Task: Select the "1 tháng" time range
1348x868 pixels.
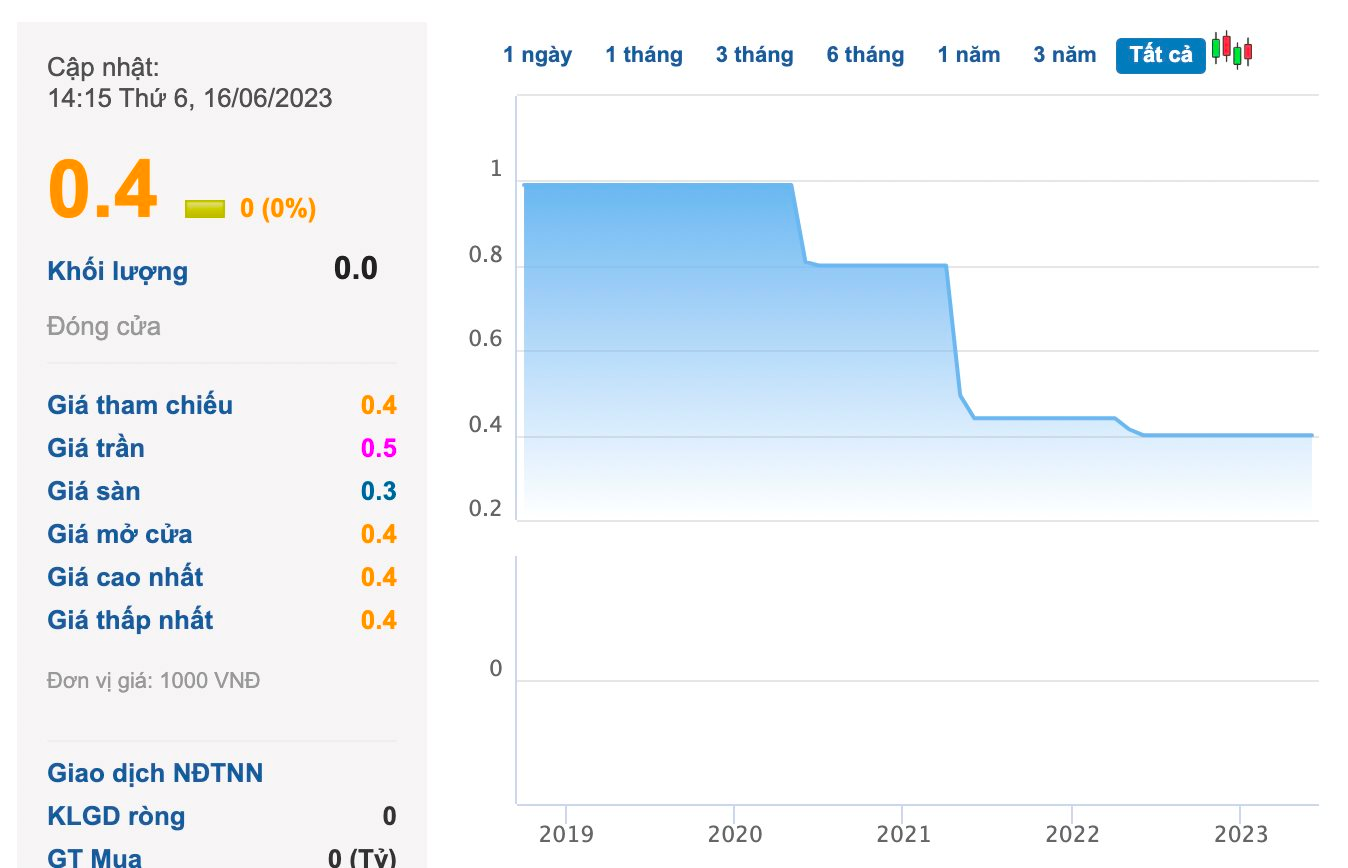Action: (x=644, y=55)
